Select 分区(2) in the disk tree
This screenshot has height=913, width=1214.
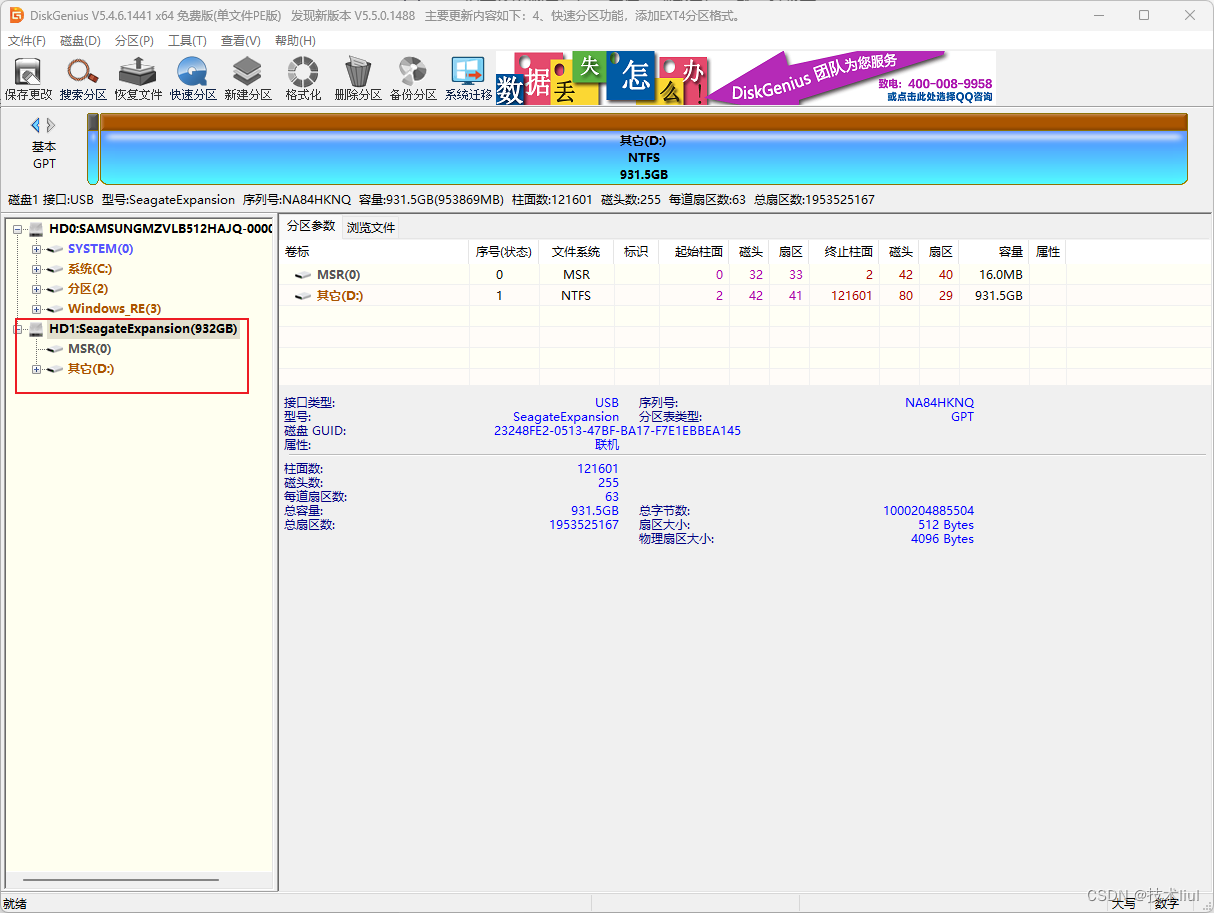88,289
